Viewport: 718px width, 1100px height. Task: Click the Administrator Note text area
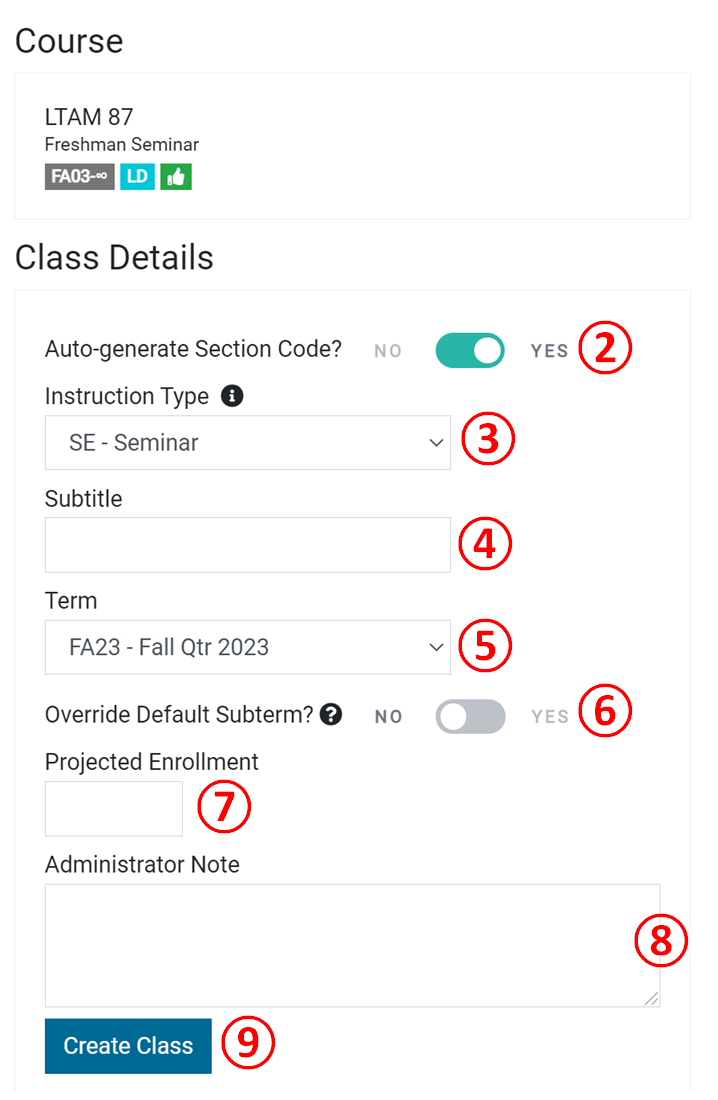point(352,940)
